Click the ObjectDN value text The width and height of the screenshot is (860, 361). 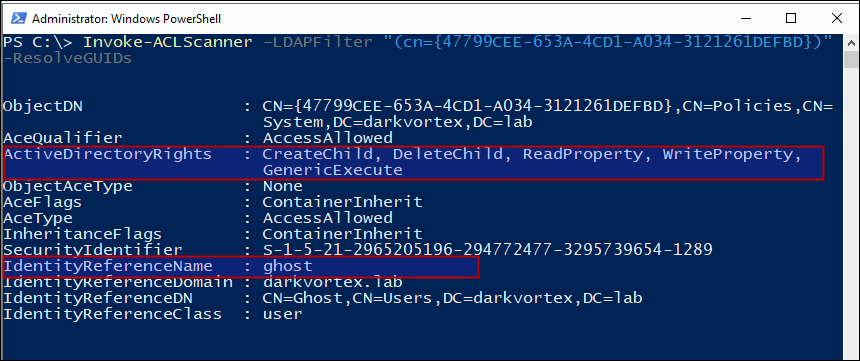click(548, 115)
